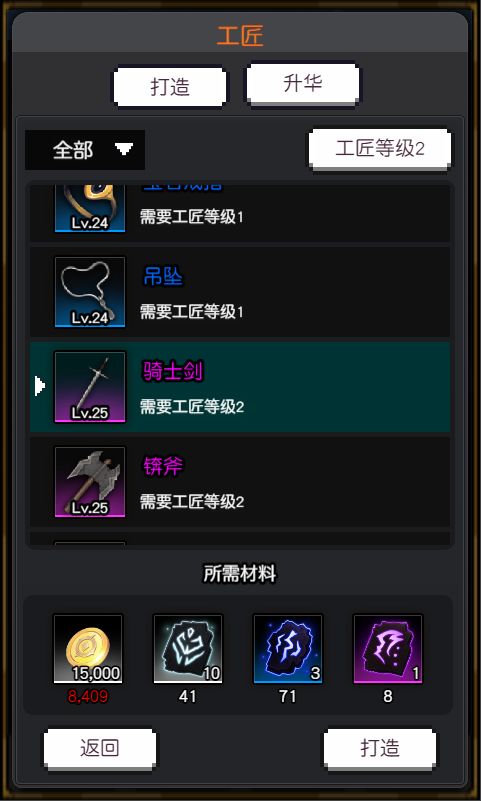Select the purple rune stone material icon

click(x=388, y=649)
